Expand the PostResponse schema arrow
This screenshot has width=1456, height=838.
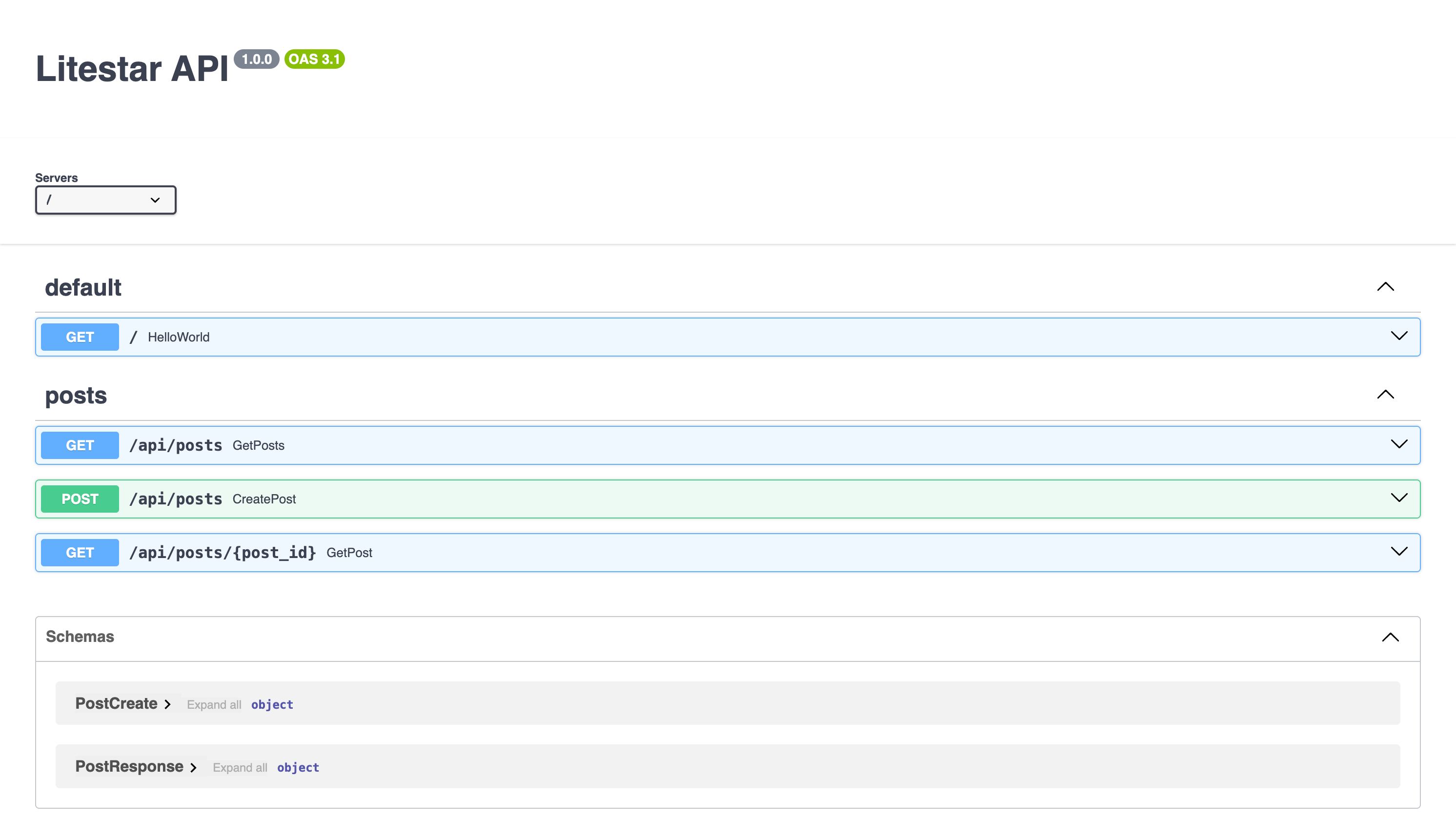(193, 767)
